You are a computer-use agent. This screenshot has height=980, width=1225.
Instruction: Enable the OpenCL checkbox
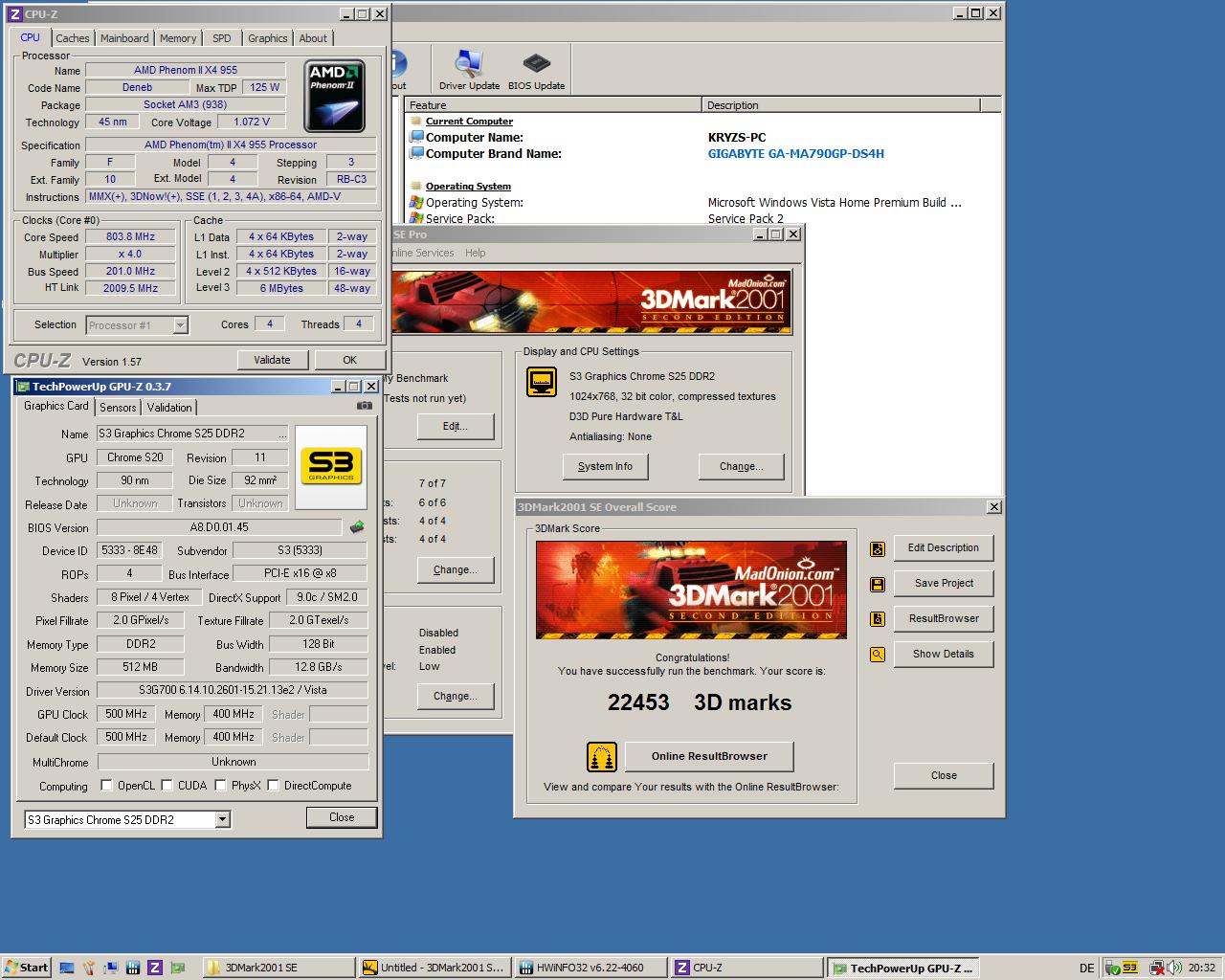click(x=107, y=786)
